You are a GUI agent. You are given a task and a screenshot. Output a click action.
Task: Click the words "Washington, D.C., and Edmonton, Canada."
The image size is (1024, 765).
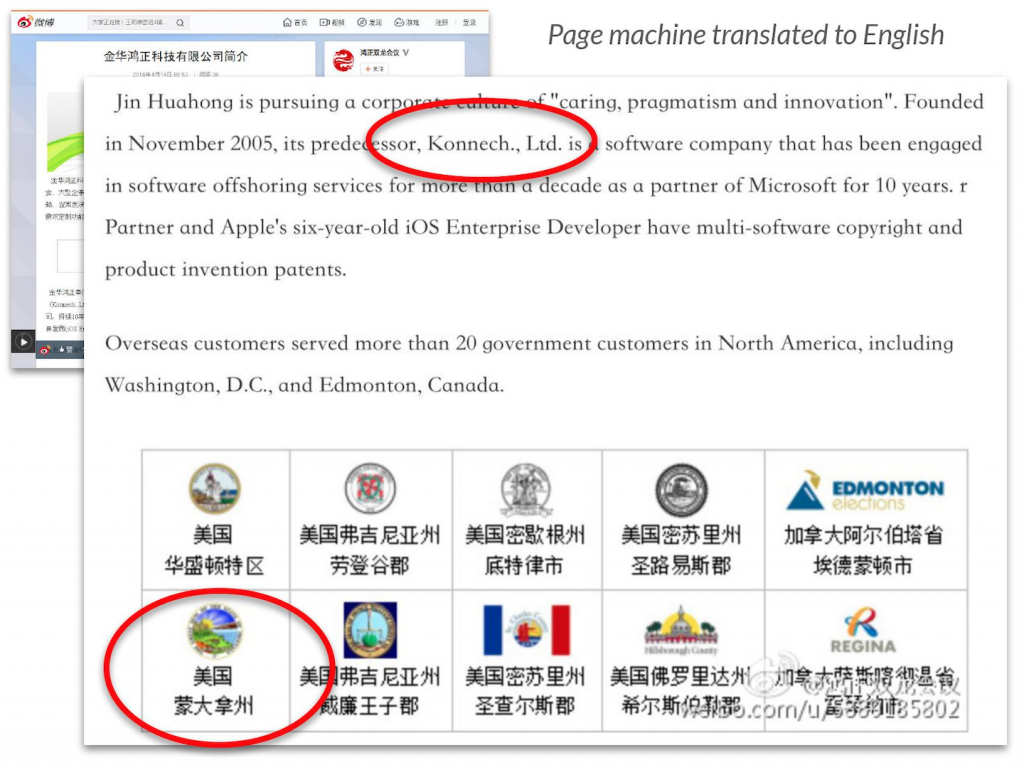(x=304, y=385)
